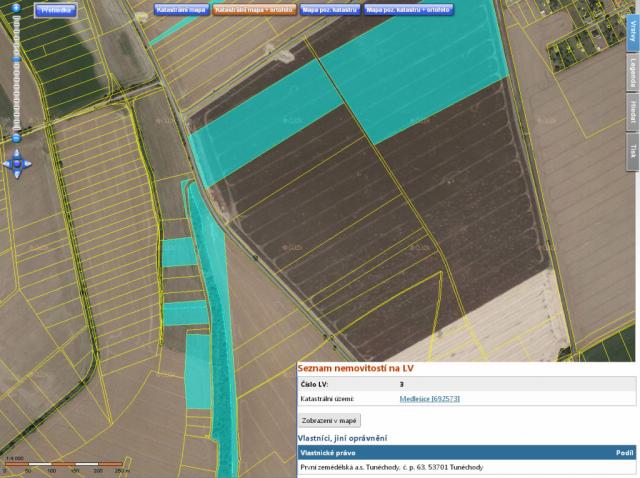The image size is (640, 478).
Task: Click the zoom level slider handle
Action: click(x=17, y=57)
